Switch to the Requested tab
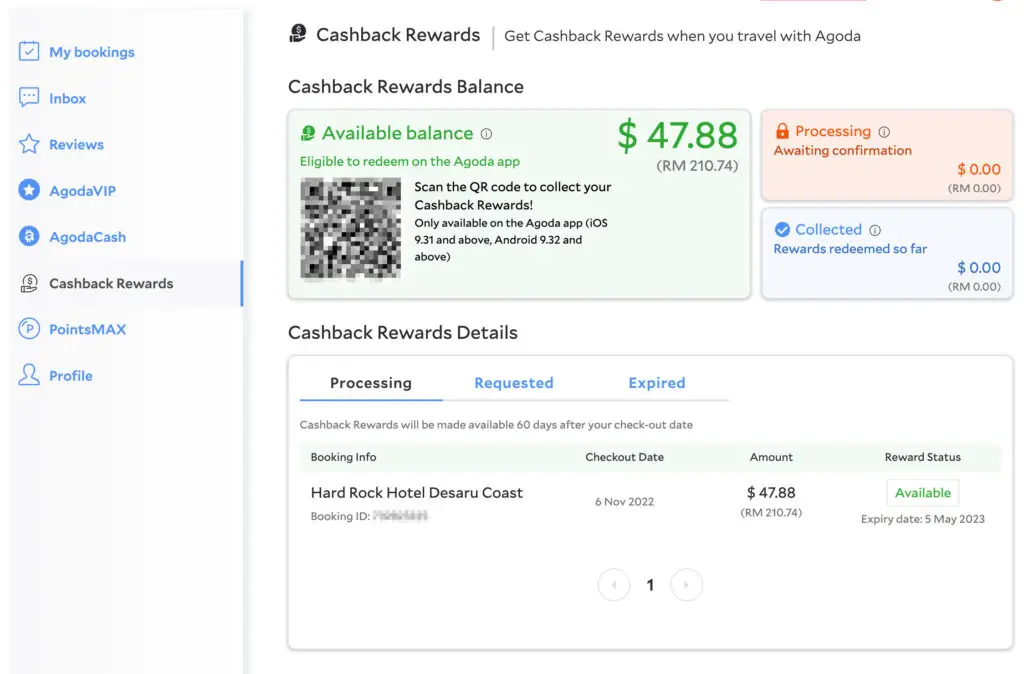Screen dimensions: 1024x674 click(514, 383)
